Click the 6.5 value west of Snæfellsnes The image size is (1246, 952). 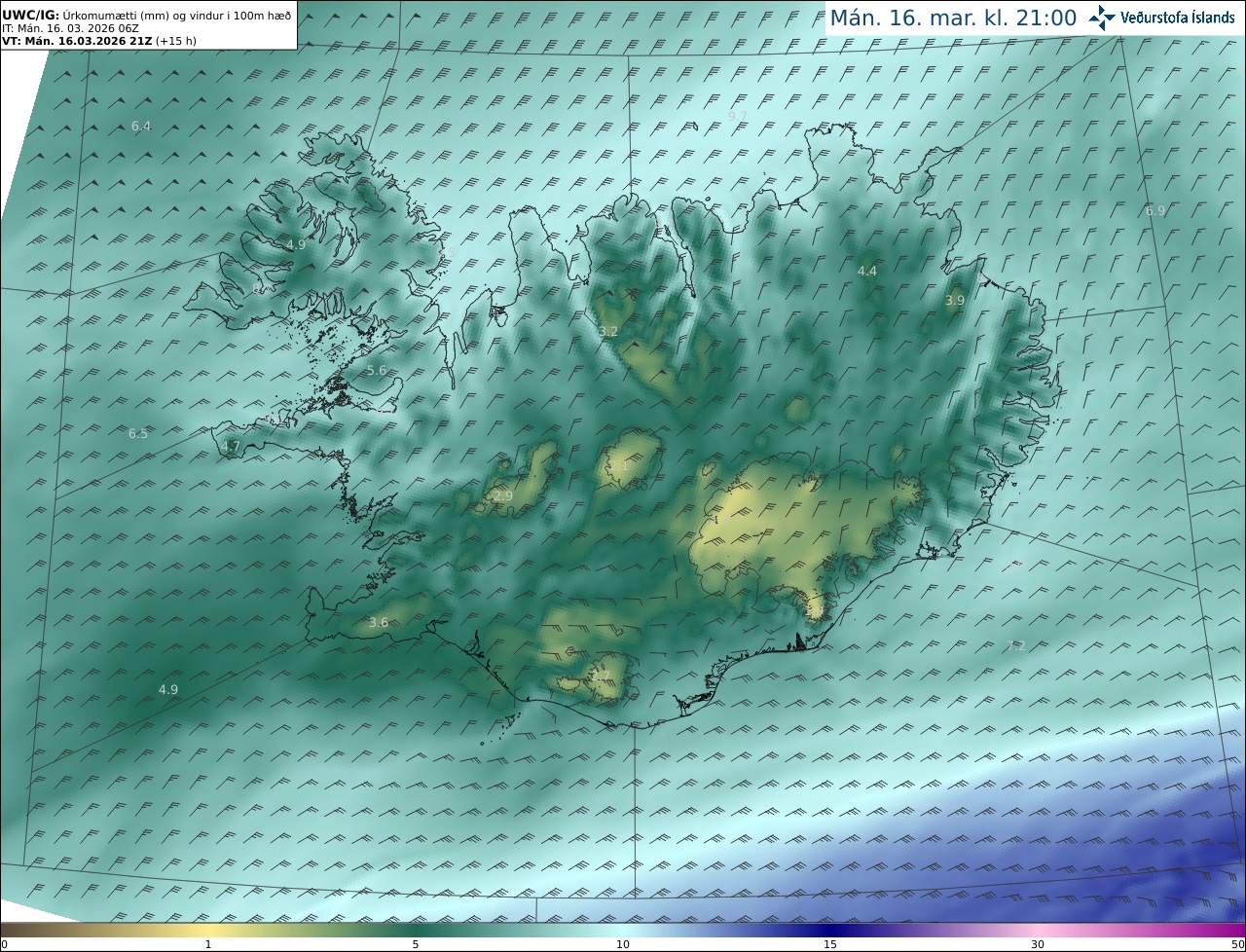pyautogui.click(x=138, y=433)
